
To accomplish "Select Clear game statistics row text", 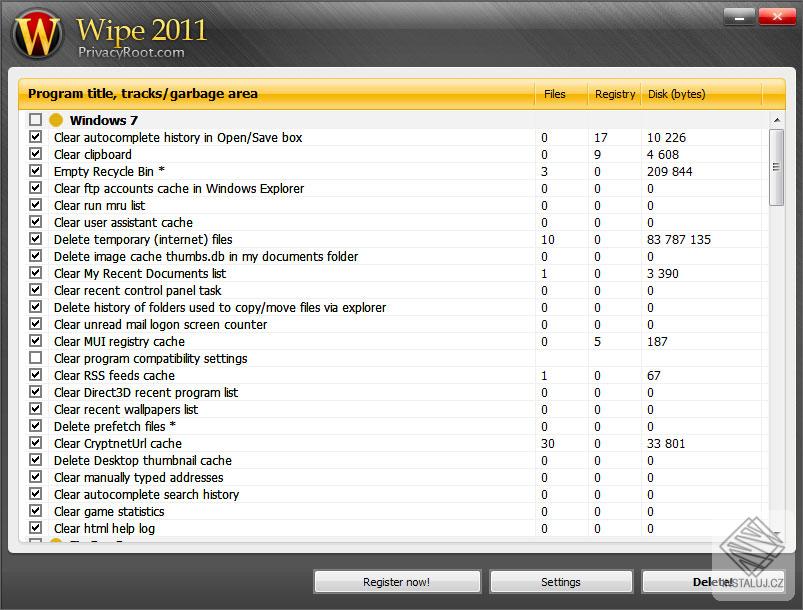I will coord(109,511).
